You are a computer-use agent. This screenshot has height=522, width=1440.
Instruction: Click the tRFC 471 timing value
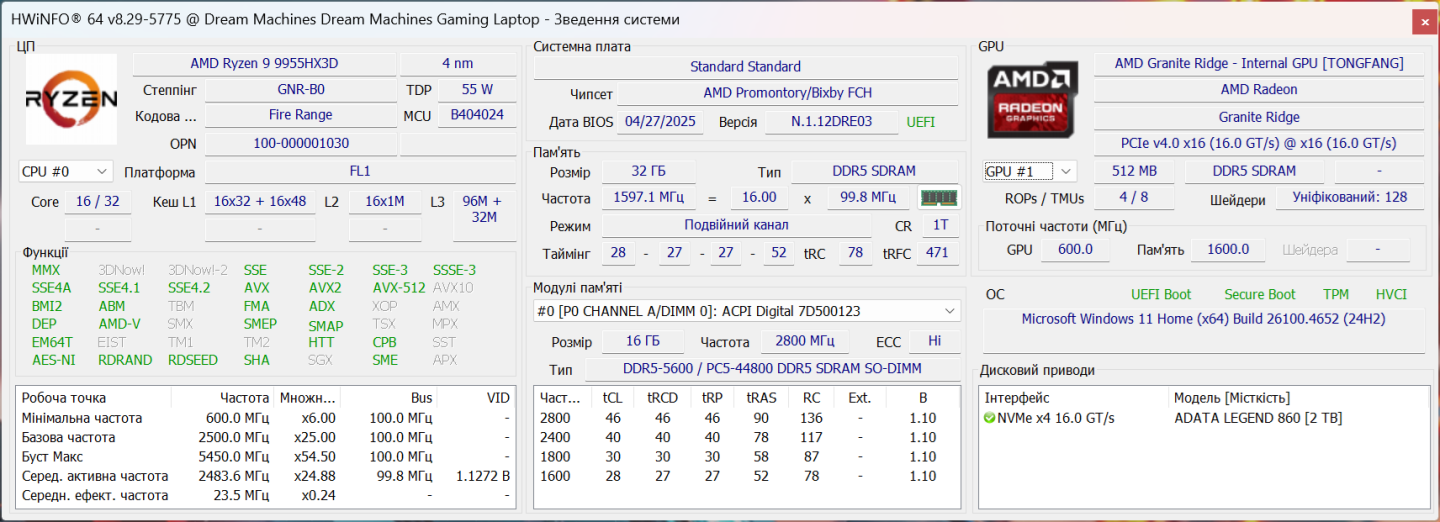pos(937,253)
